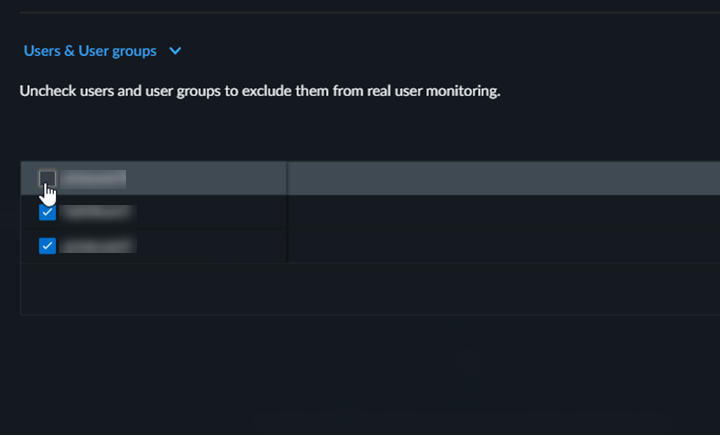
Task: Click empty right cell of last checked row
Action: pyautogui.click(x=500, y=246)
